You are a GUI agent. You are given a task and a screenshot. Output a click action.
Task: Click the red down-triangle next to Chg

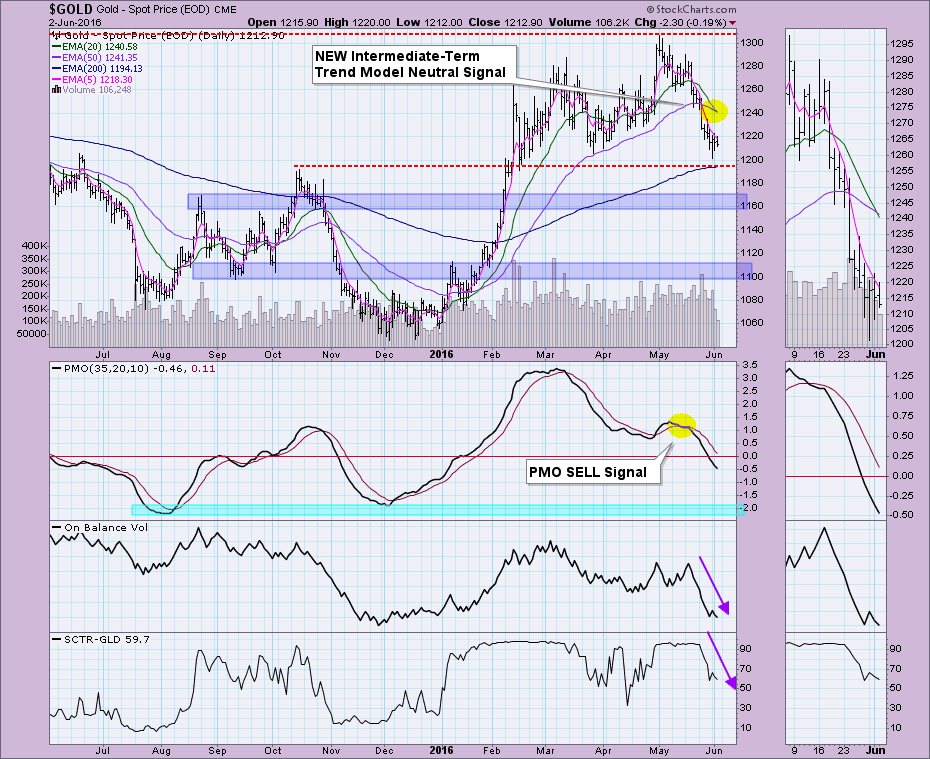732,22
